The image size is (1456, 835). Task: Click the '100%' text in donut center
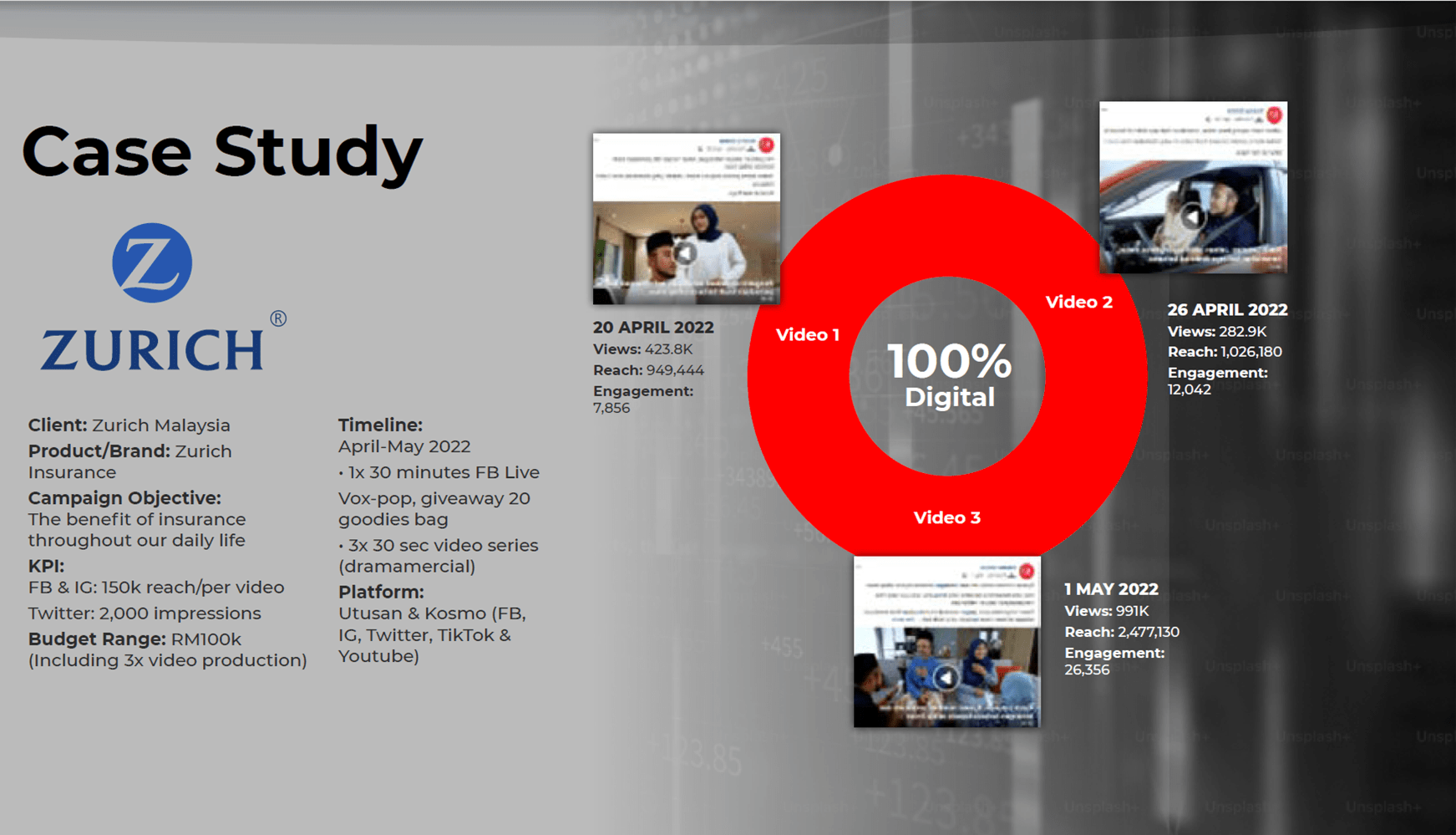pyautogui.click(x=949, y=361)
